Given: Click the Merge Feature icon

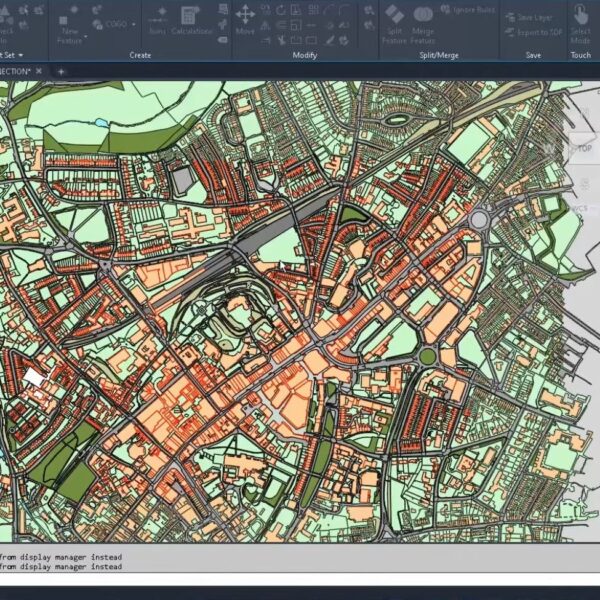Looking at the screenshot, I should point(423,18).
